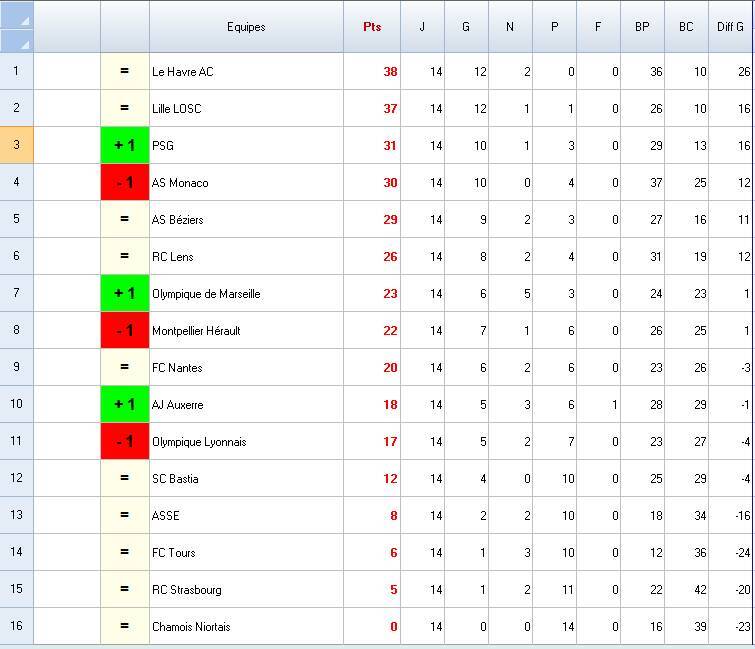Click the green +1 indicator beside PSG
Image resolution: width=755 pixels, height=649 pixels.
click(x=125, y=146)
